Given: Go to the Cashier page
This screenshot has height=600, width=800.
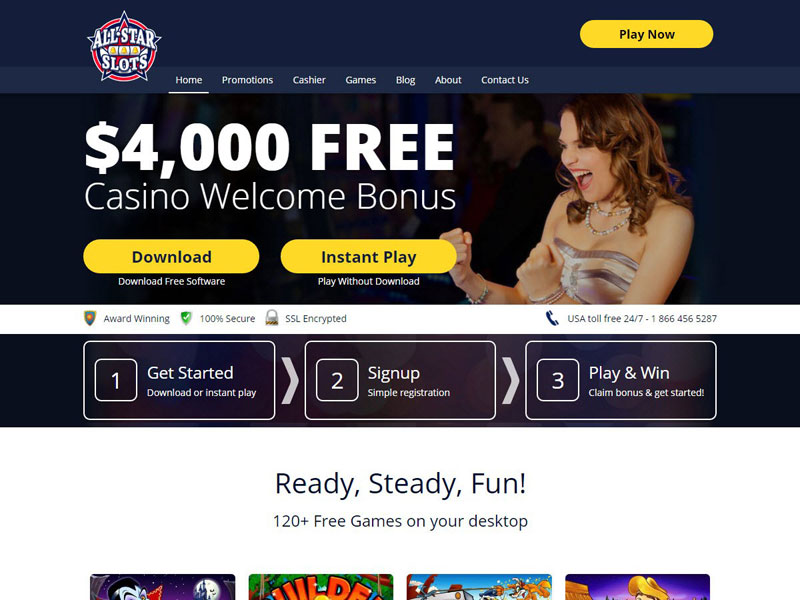Looking at the screenshot, I should click(309, 80).
